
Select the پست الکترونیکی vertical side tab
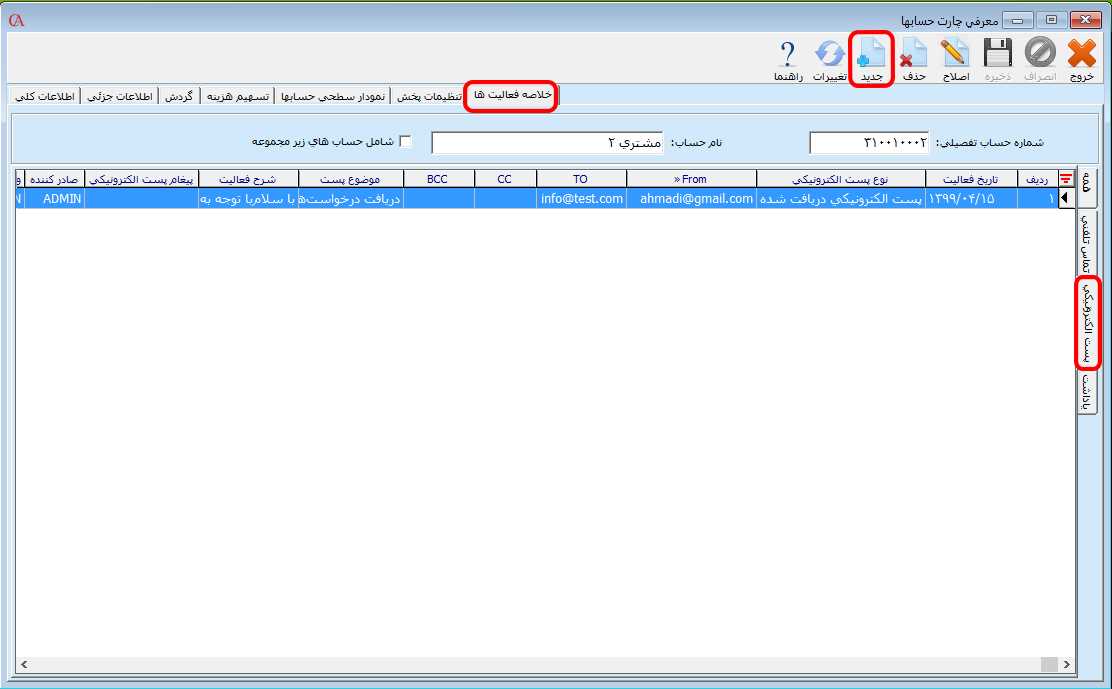[1087, 323]
